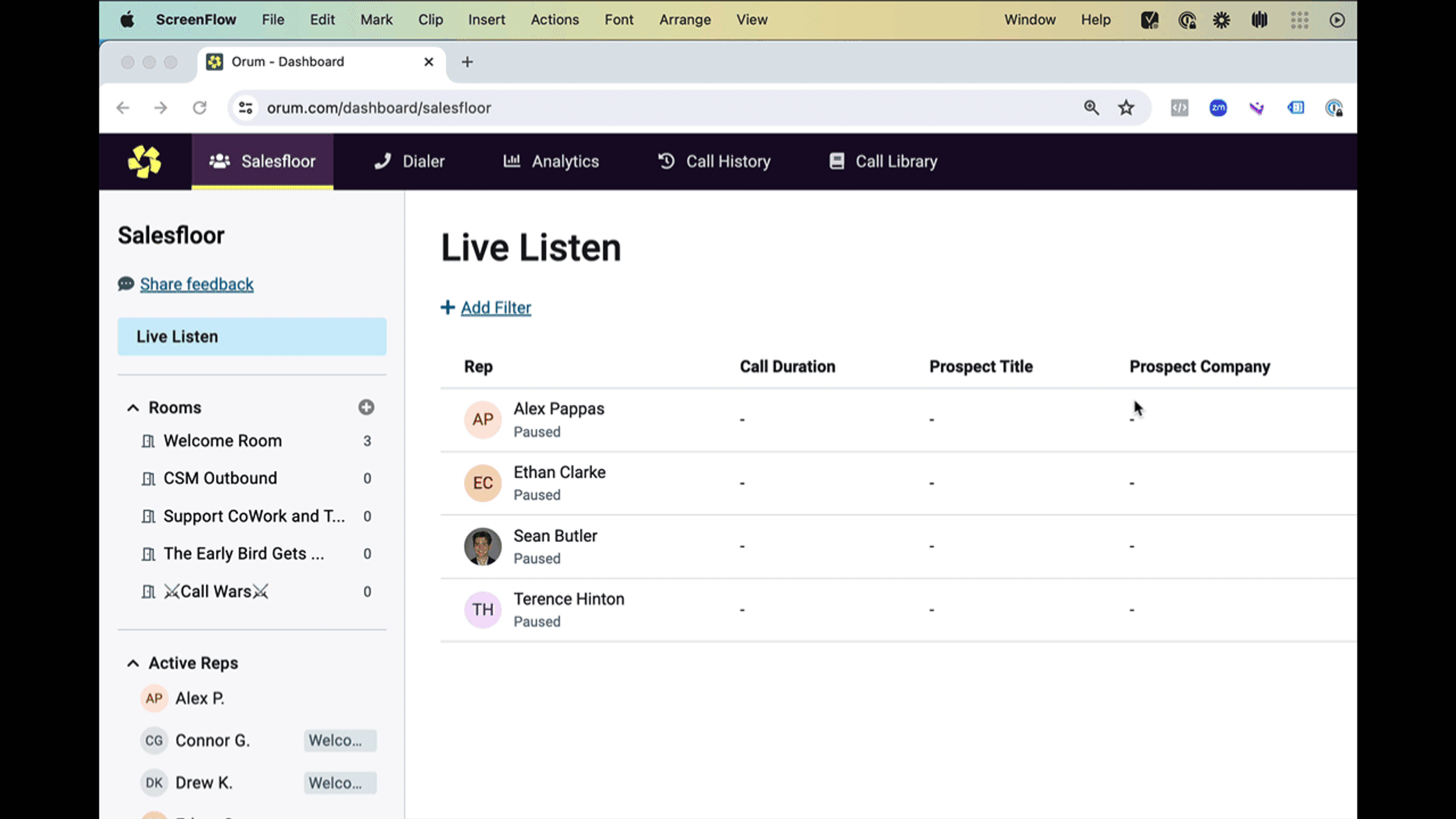Click Add Filter link
Image resolution: width=1456 pixels, height=819 pixels.
(496, 308)
